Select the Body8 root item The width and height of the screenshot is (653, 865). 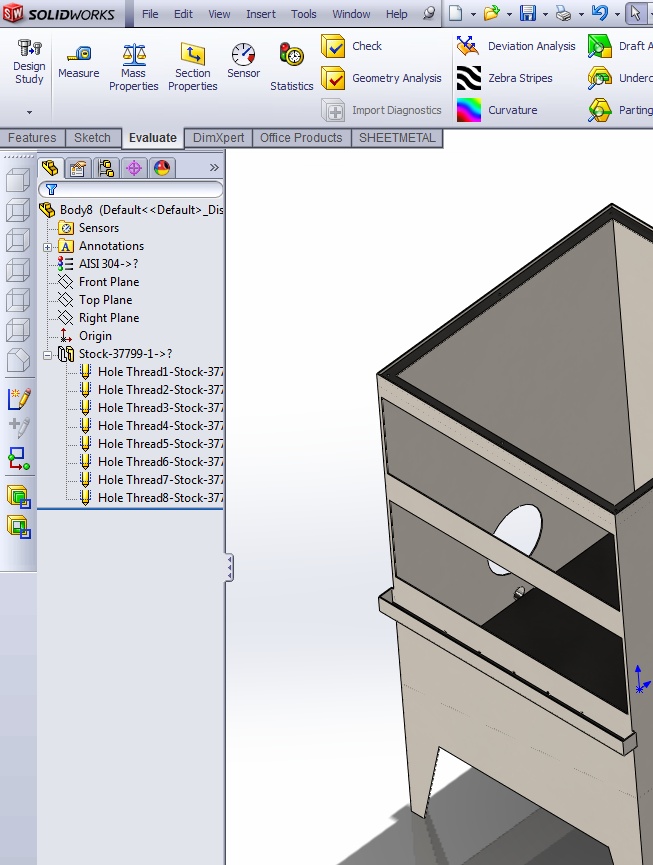131,210
